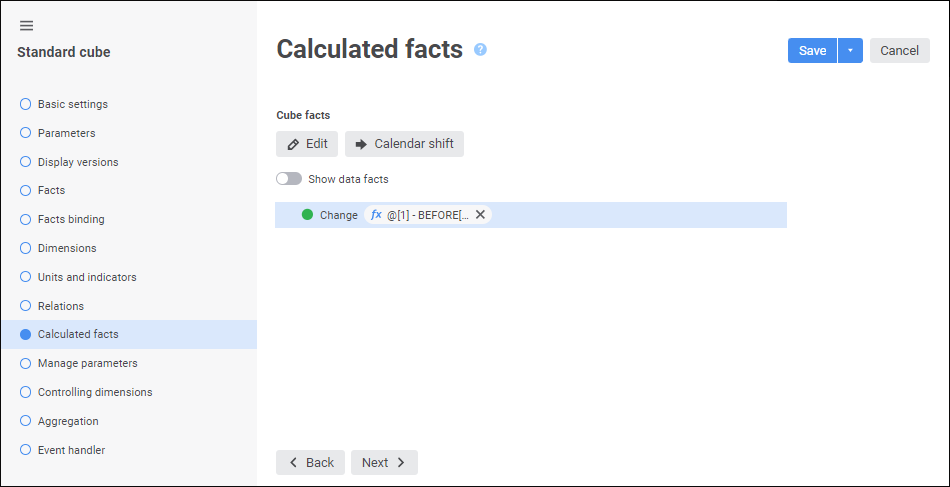Click the help question mark icon

[x=480, y=49]
